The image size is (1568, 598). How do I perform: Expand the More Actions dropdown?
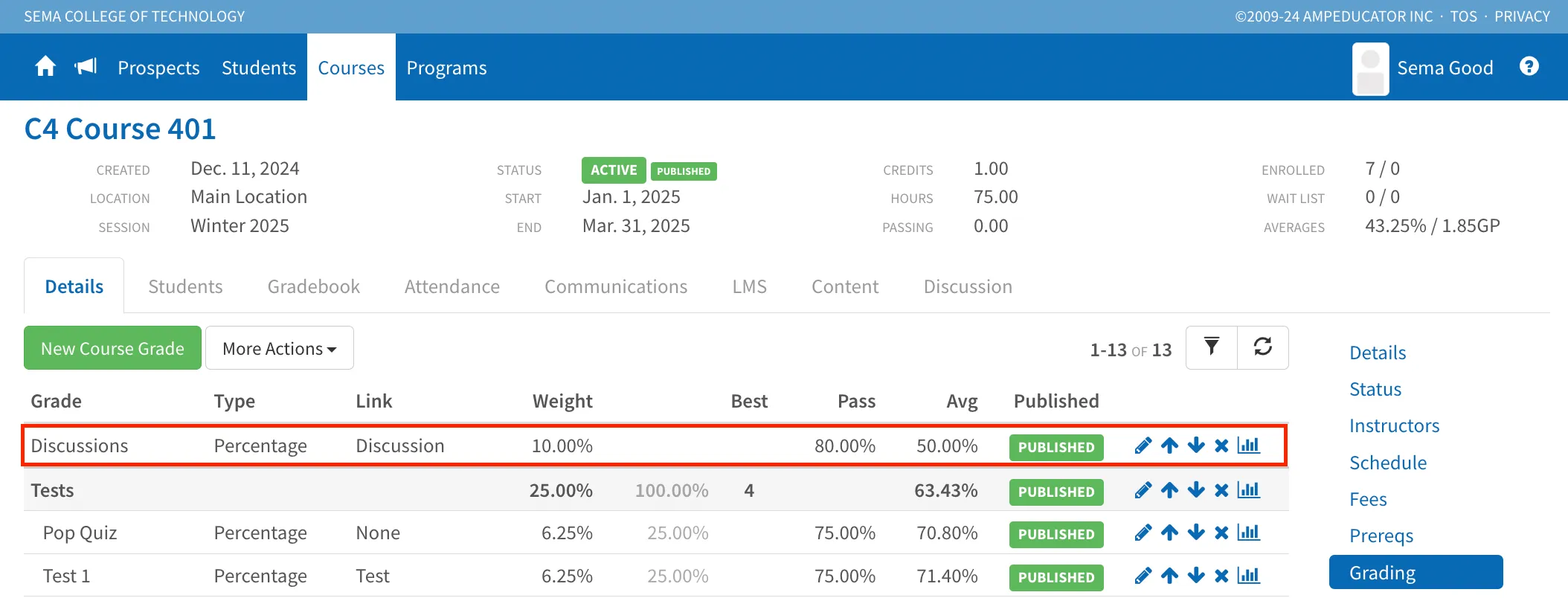point(280,348)
